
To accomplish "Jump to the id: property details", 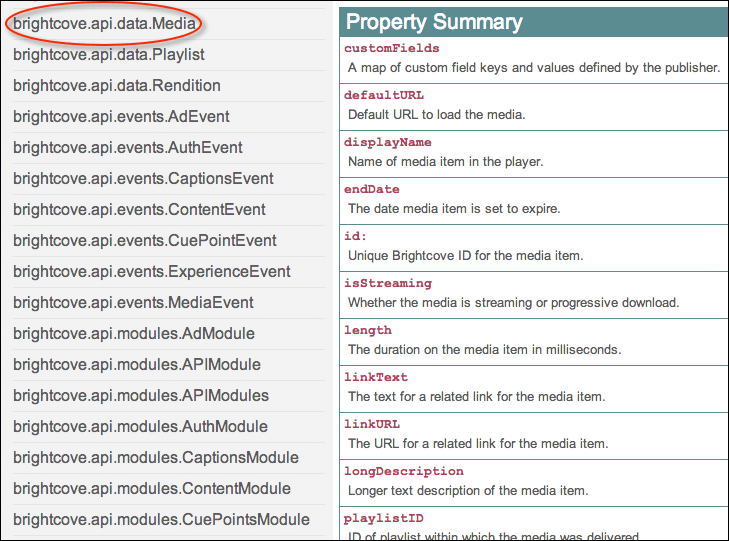I will 355,236.
